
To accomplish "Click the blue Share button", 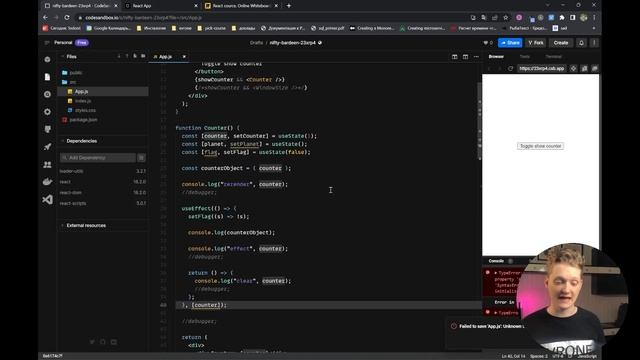I will pyautogui.click(x=510, y=43).
